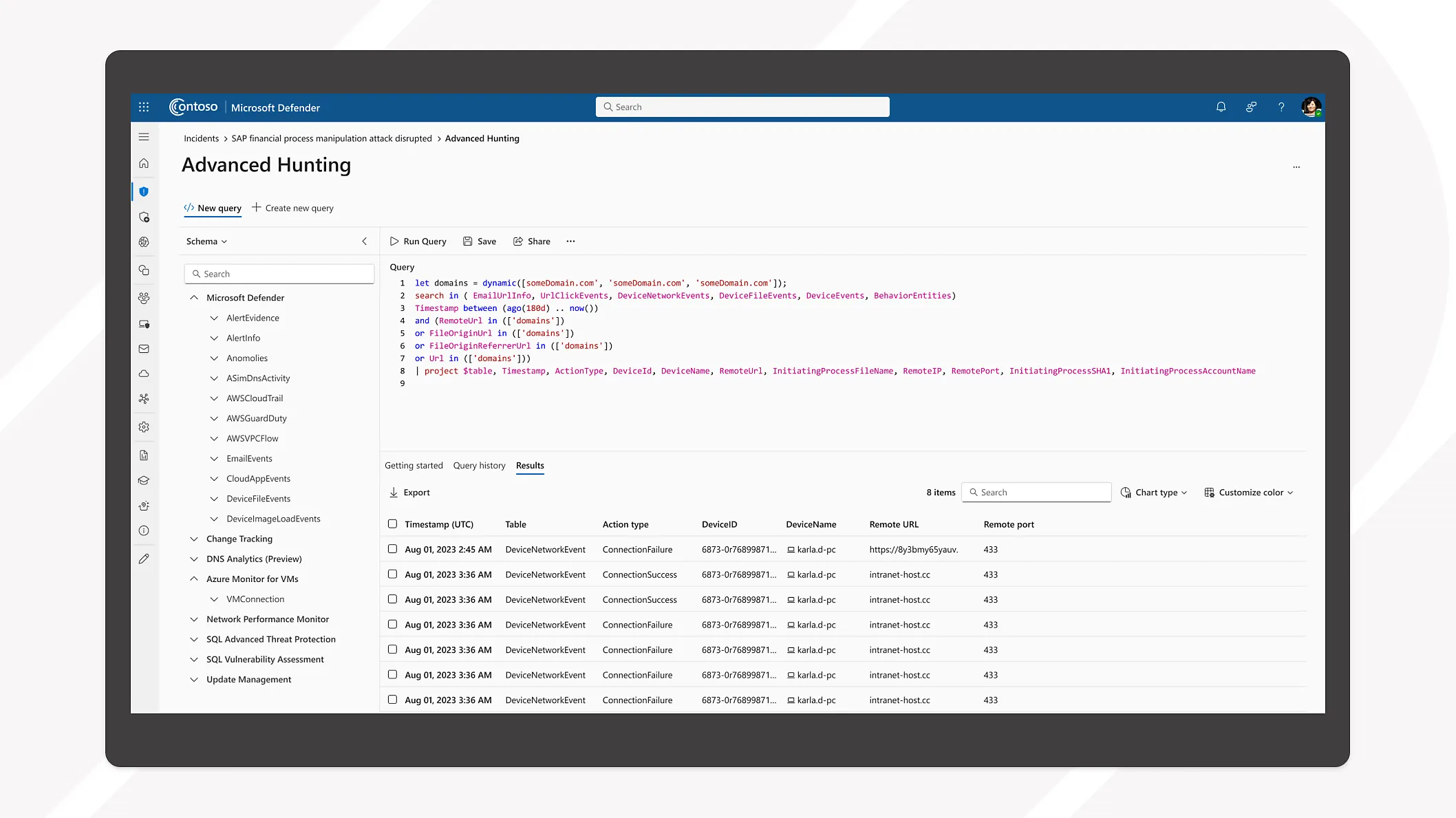This screenshot has width=1456, height=818.
Task: Open the Chart type dropdown
Action: (x=1154, y=493)
